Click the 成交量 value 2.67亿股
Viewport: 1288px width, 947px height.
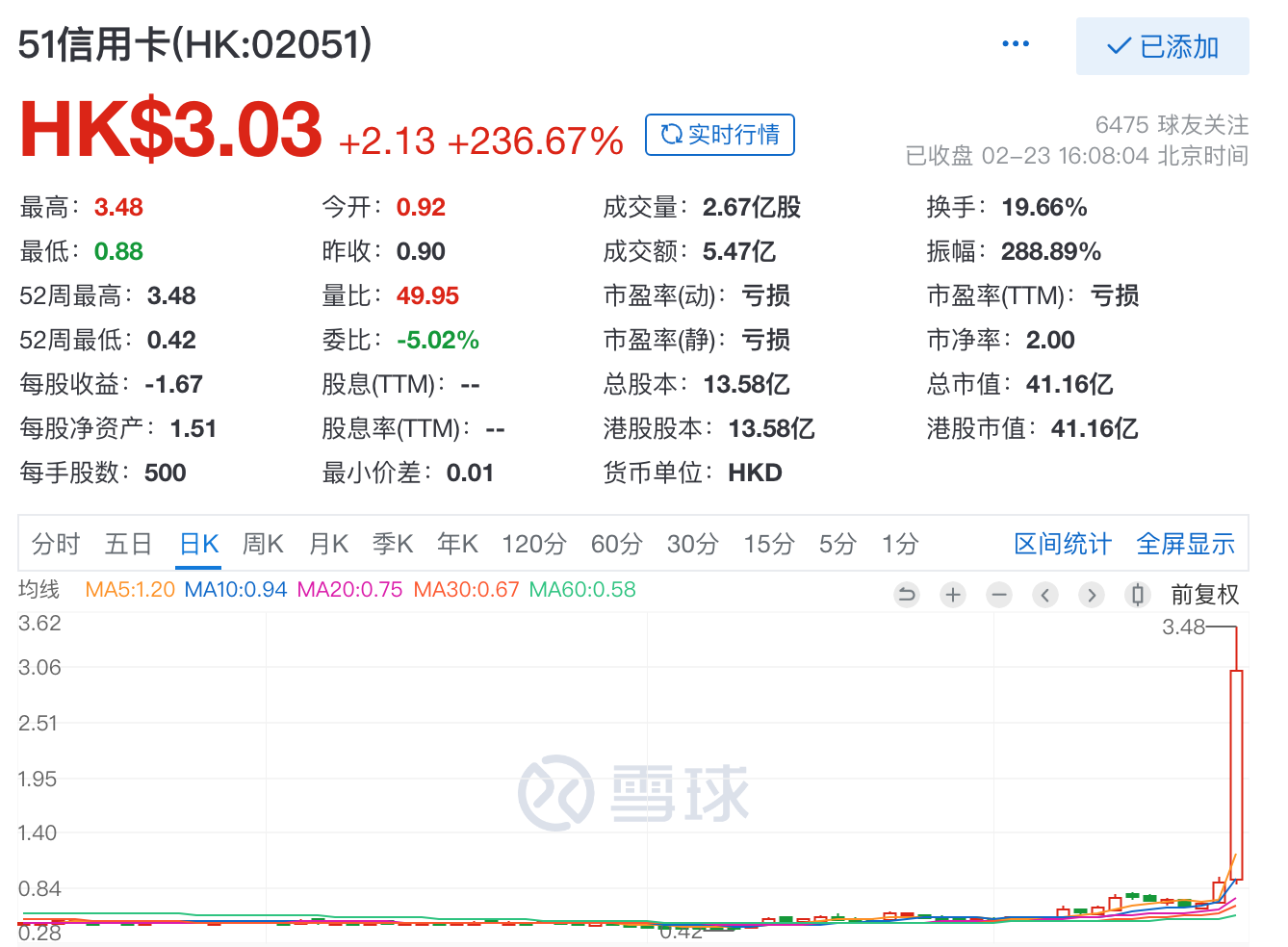[x=752, y=207]
